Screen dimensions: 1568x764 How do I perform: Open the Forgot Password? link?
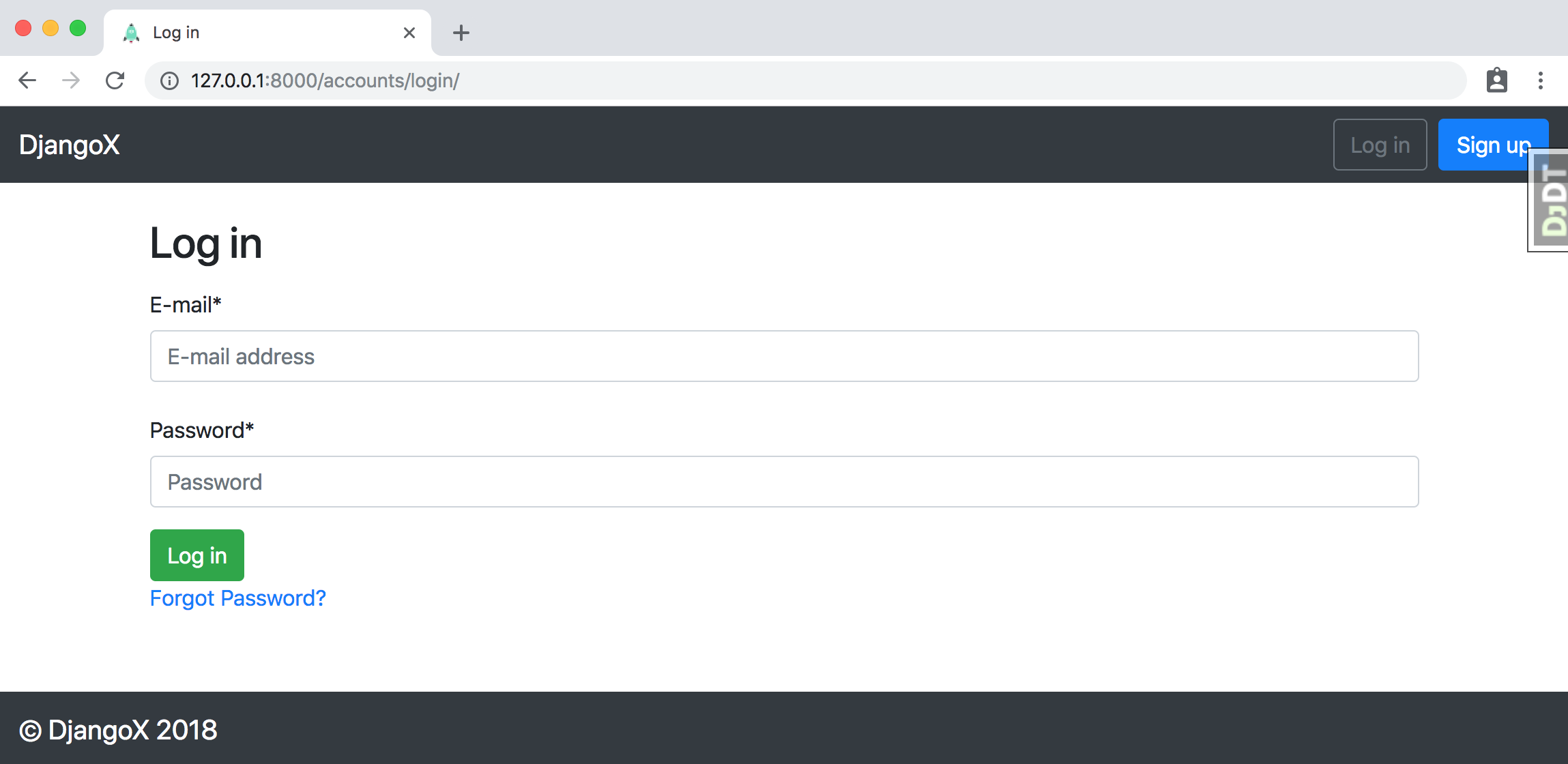(238, 598)
